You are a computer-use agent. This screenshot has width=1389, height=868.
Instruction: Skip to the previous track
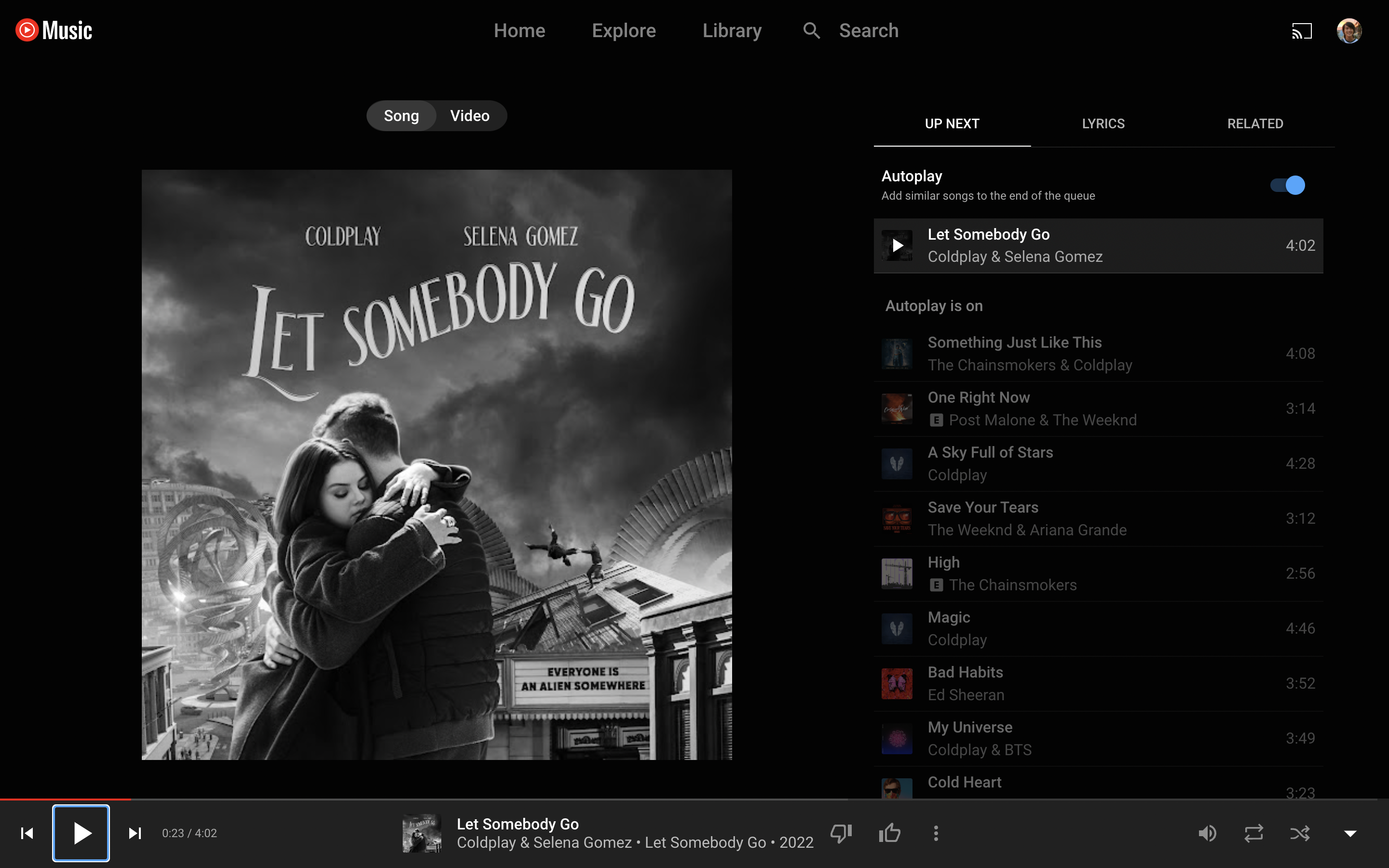pos(27,833)
